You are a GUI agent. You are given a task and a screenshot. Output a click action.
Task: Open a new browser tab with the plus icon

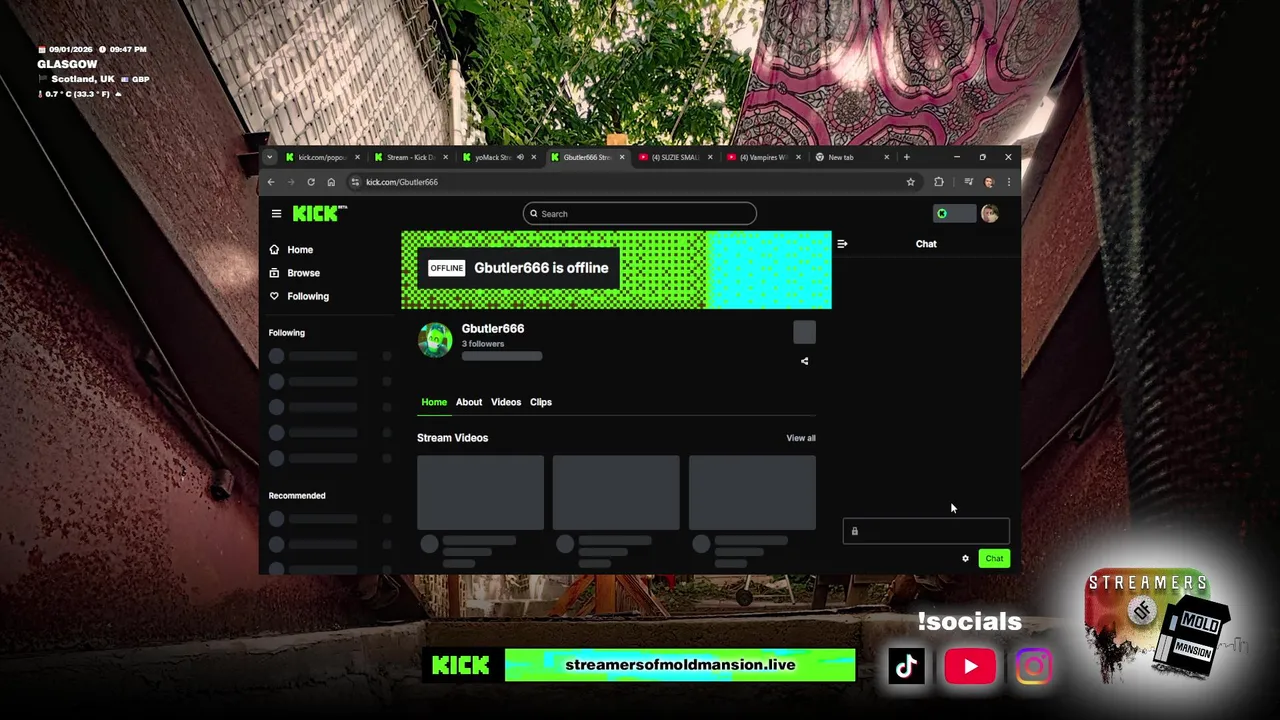coord(906,157)
